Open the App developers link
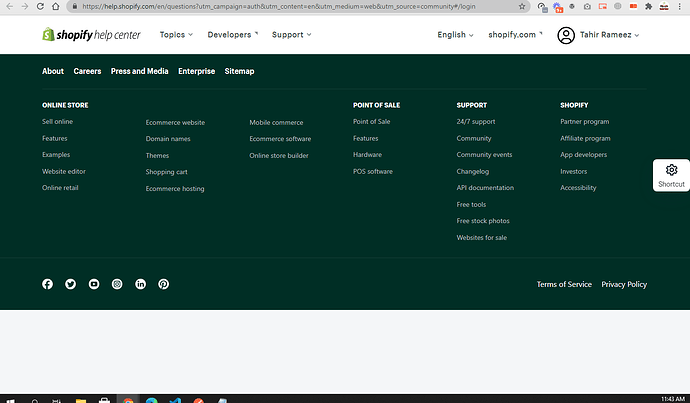This screenshot has width=690, height=403. pyautogui.click(x=584, y=154)
